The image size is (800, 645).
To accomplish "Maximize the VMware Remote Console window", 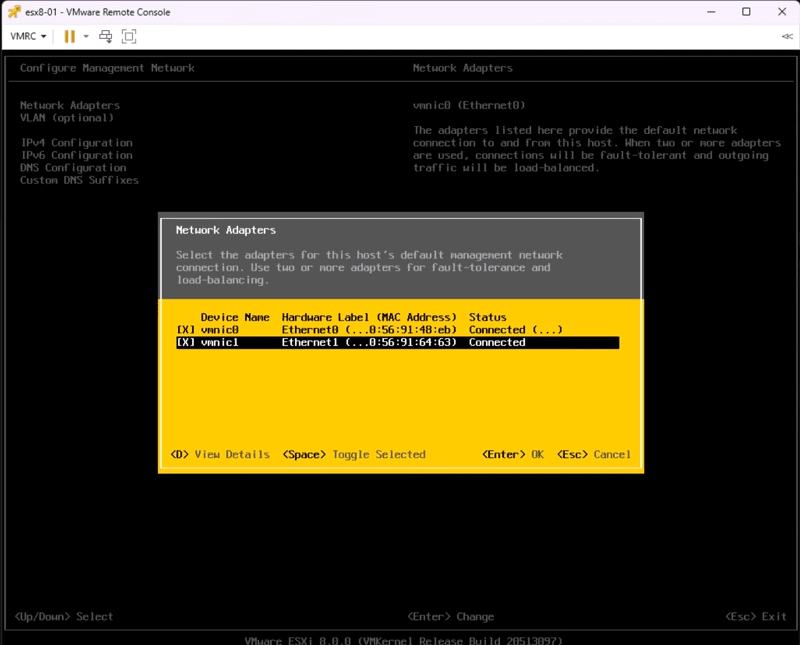I will pos(746,12).
